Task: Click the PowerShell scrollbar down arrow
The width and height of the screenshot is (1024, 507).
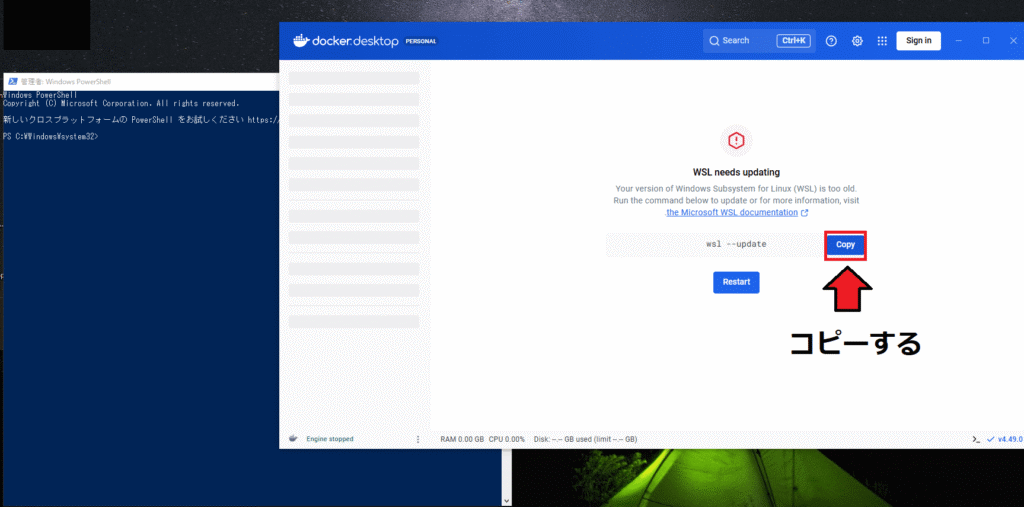Action: 506,500
